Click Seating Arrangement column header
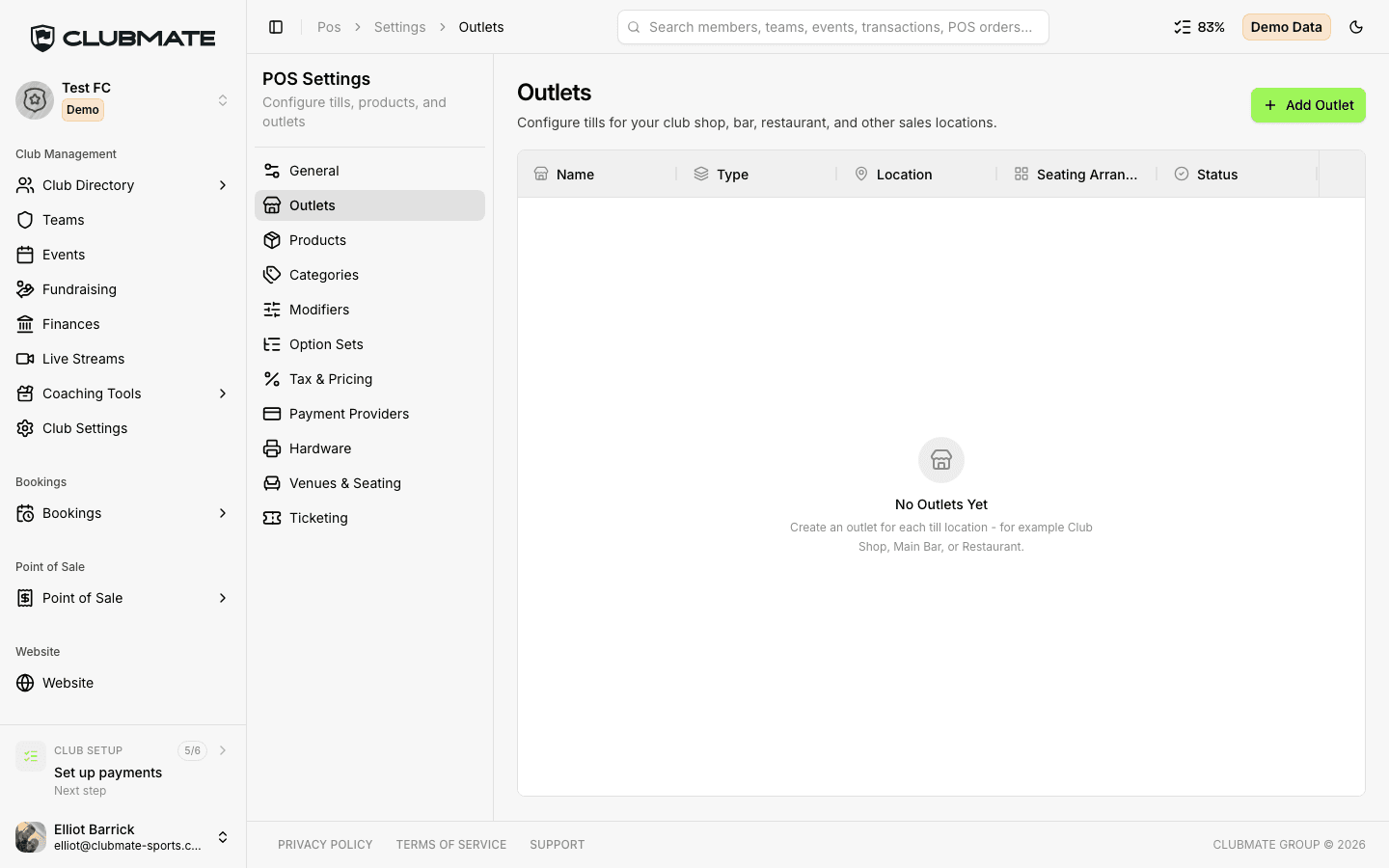The width and height of the screenshot is (1389, 868). (1077, 175)
